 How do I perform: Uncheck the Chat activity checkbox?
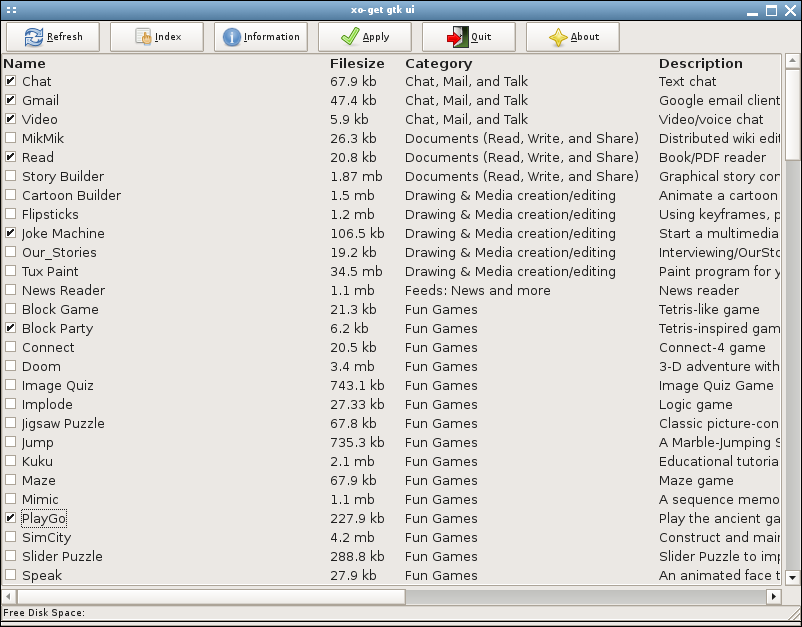10,81
